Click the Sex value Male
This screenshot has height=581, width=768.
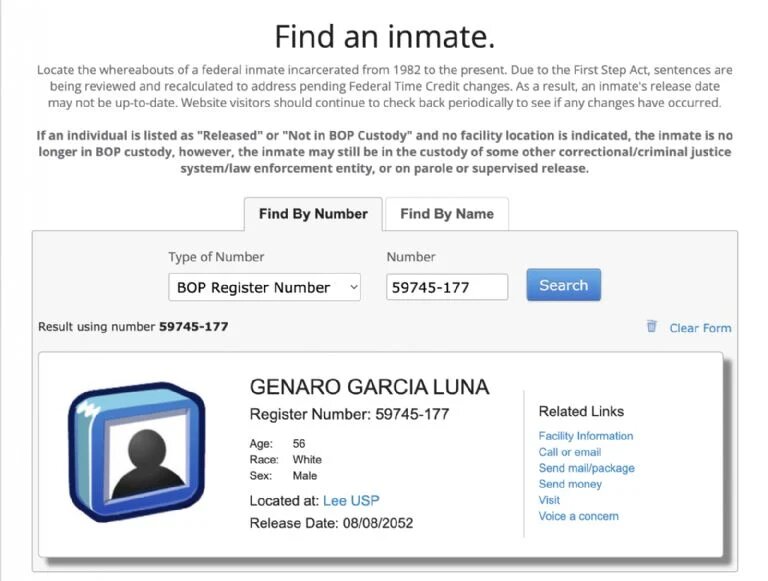(305, 476)
